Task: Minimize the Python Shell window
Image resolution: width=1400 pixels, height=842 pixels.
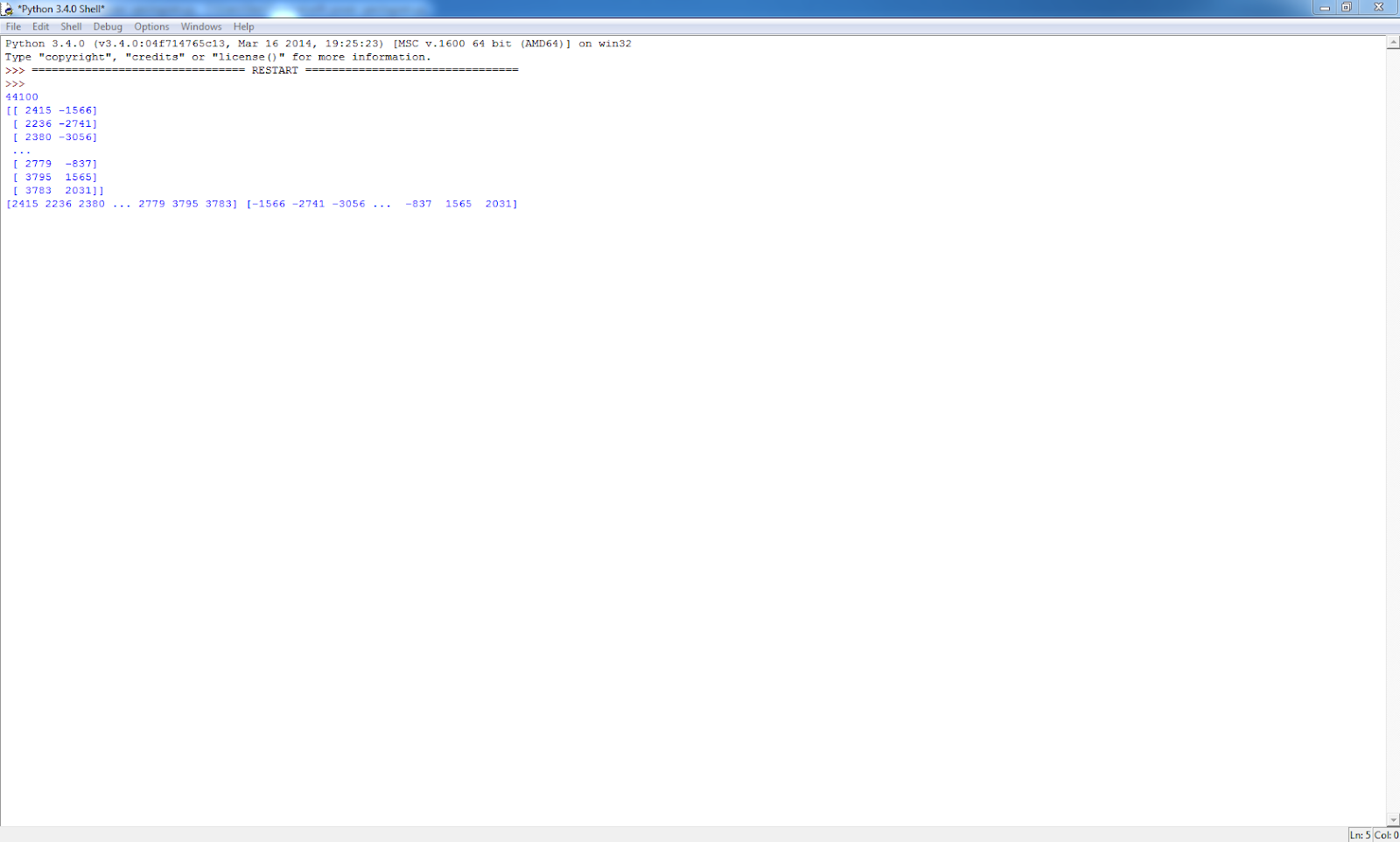Action: [1325, 7]
